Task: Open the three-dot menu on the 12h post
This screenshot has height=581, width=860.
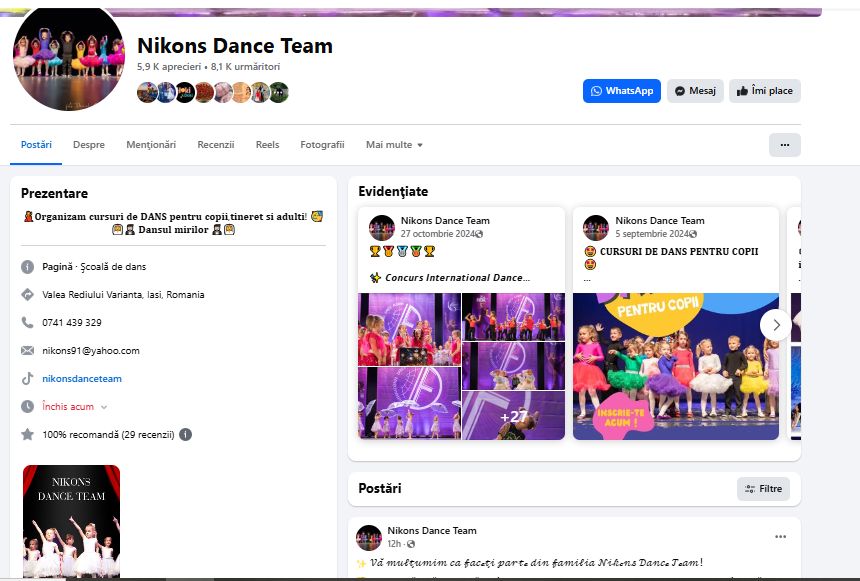Action: (780, 537)
